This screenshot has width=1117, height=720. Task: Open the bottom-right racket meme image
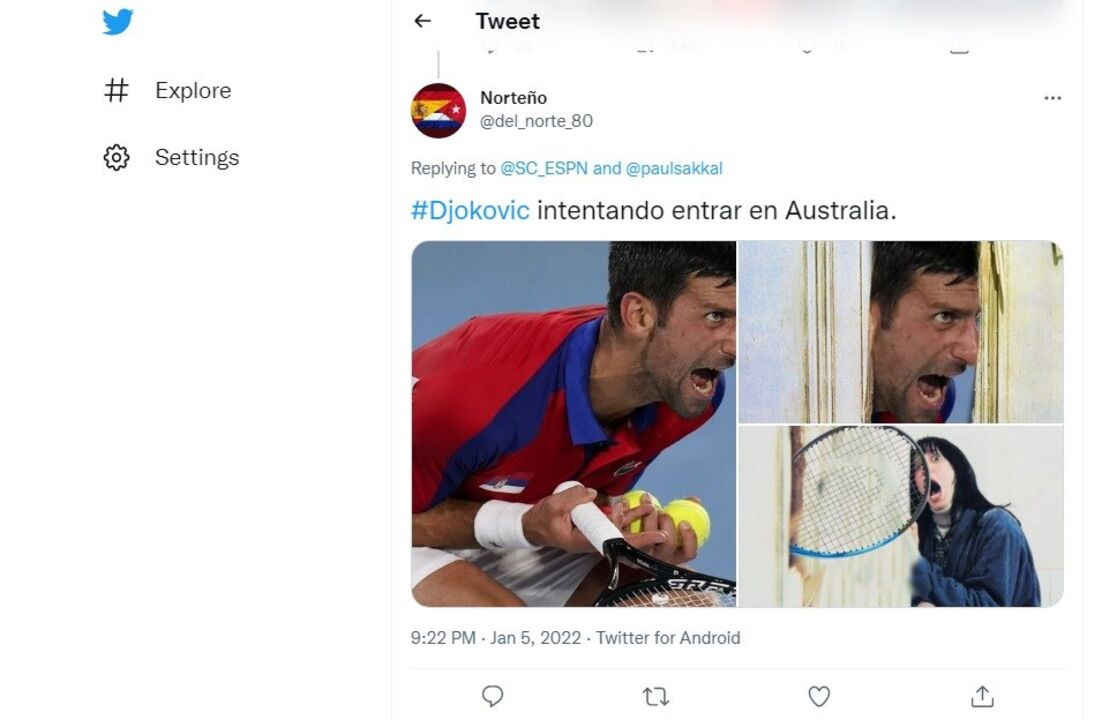coord(900,516)
